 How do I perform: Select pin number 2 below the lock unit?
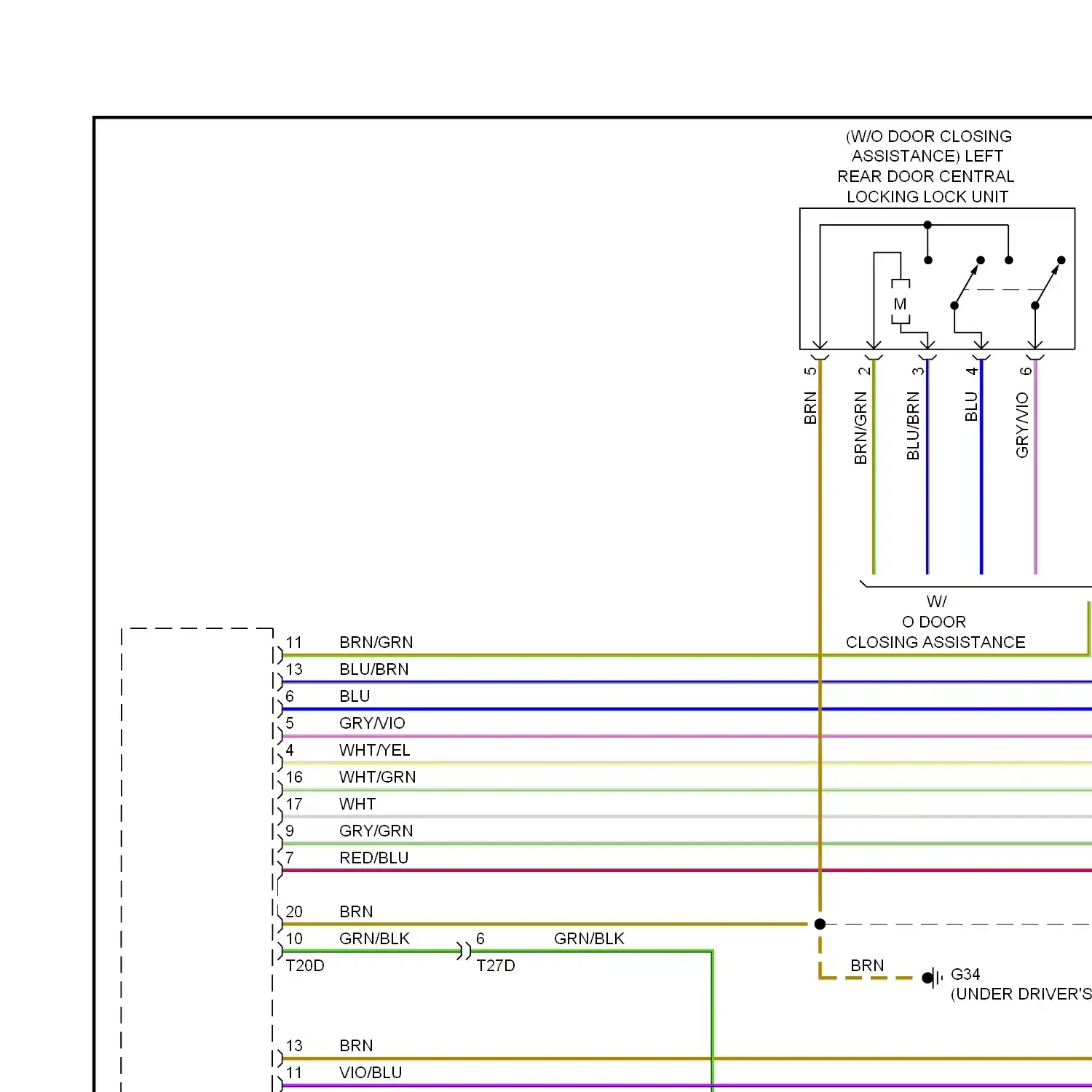pos(863,371)
